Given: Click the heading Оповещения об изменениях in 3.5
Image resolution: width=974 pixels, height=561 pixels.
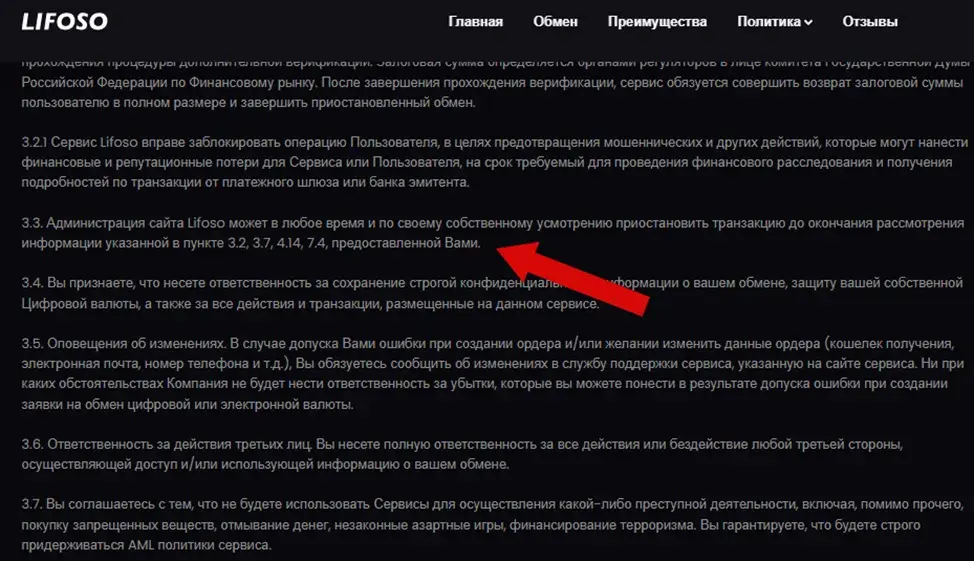Looking at the screenshot, I should pyautogui.click(x=136, y=344).
